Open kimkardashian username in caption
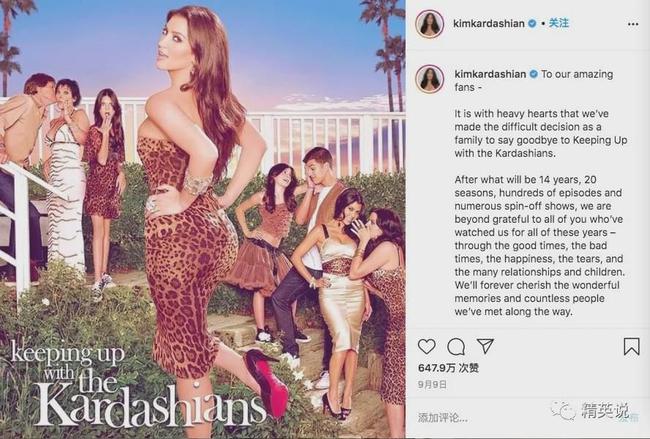Screen dimensions: 650x439 click(x=490, y=74)
